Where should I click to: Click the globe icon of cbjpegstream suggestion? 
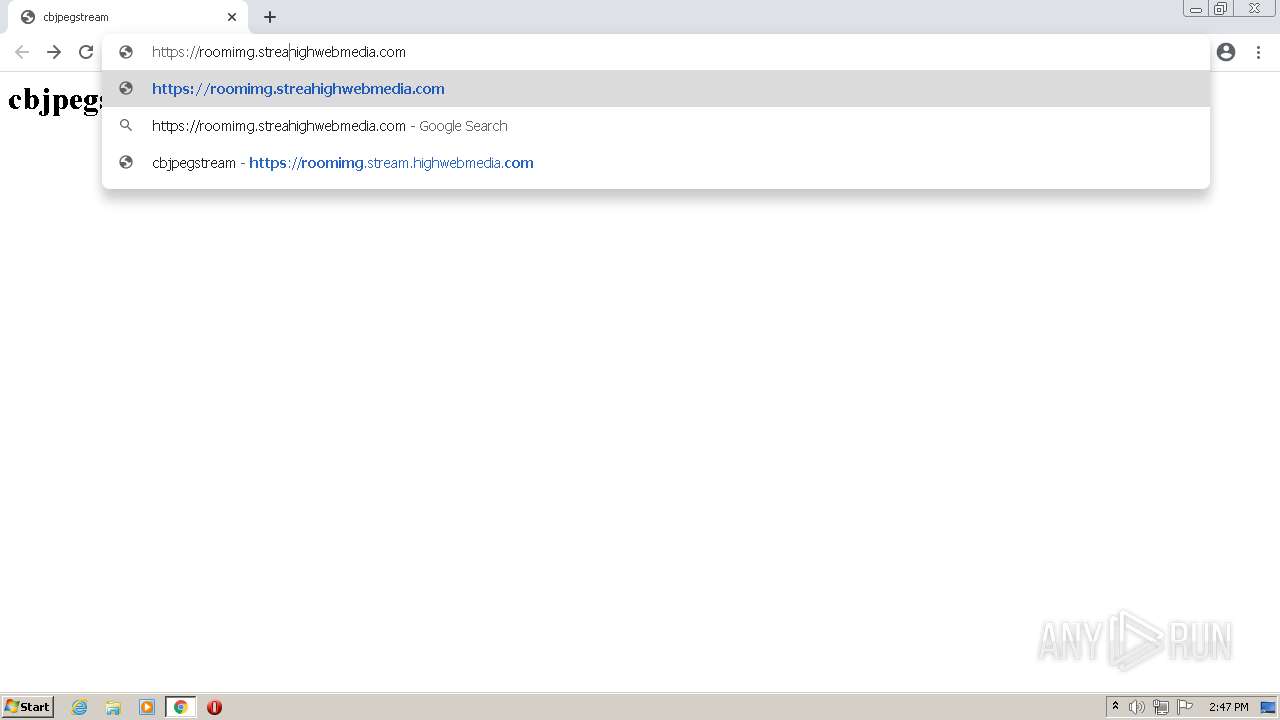[126, 163]
